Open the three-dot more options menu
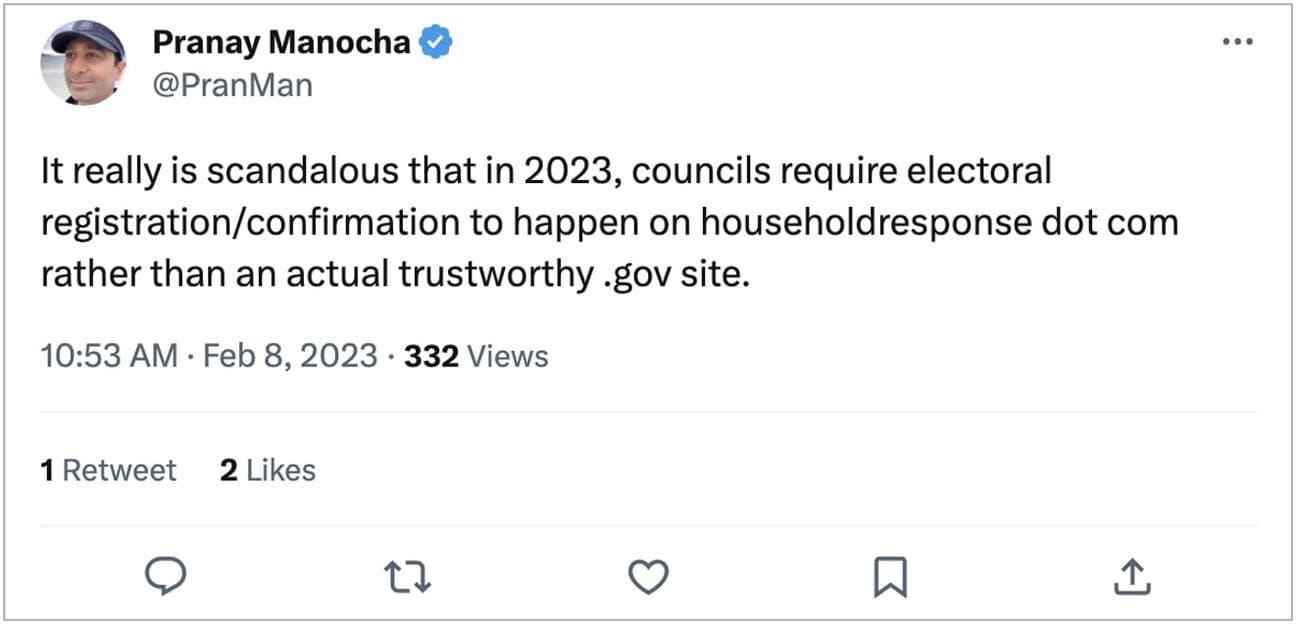Image resolution: width=1300 pixels, height=627 pixels. 1238,42
